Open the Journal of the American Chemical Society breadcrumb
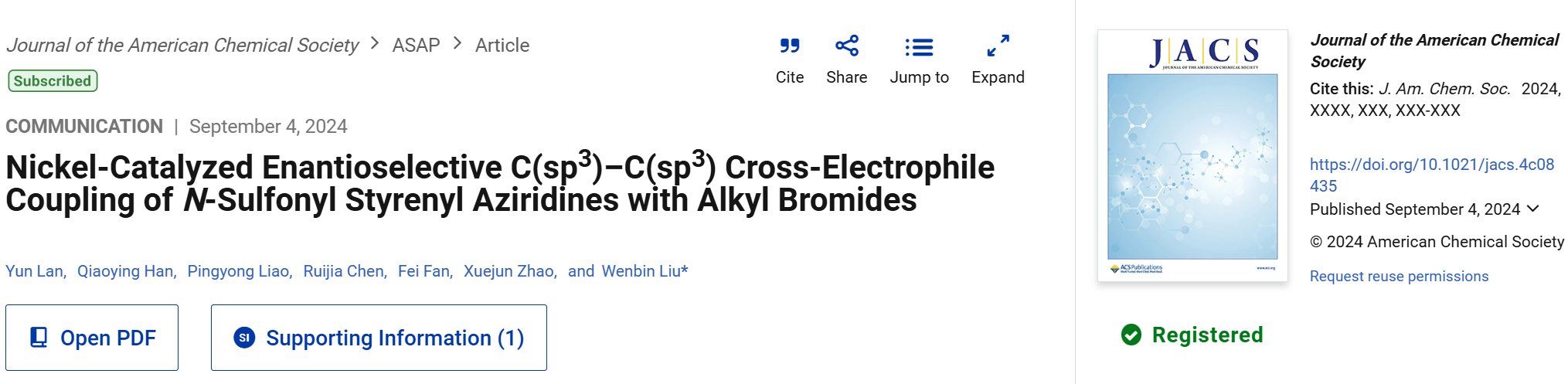1568x384 pixels. [x=182, y=45]
